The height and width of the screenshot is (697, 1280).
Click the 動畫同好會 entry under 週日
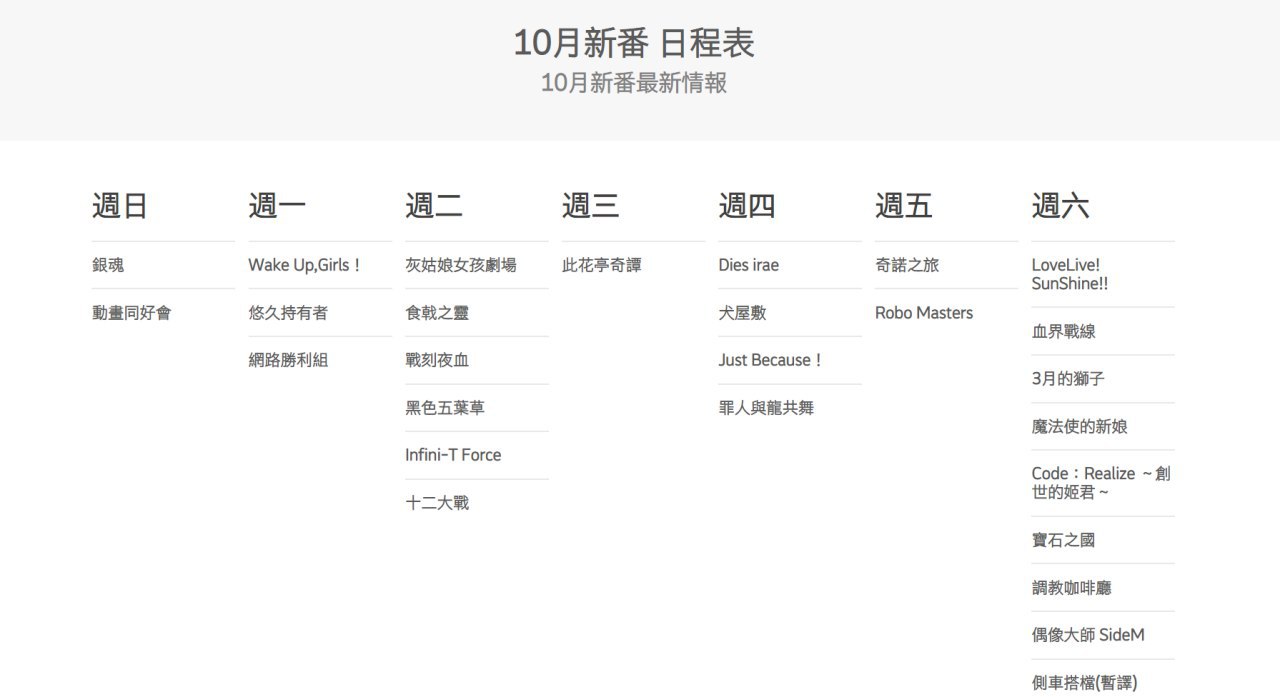[x=132, y=313]
